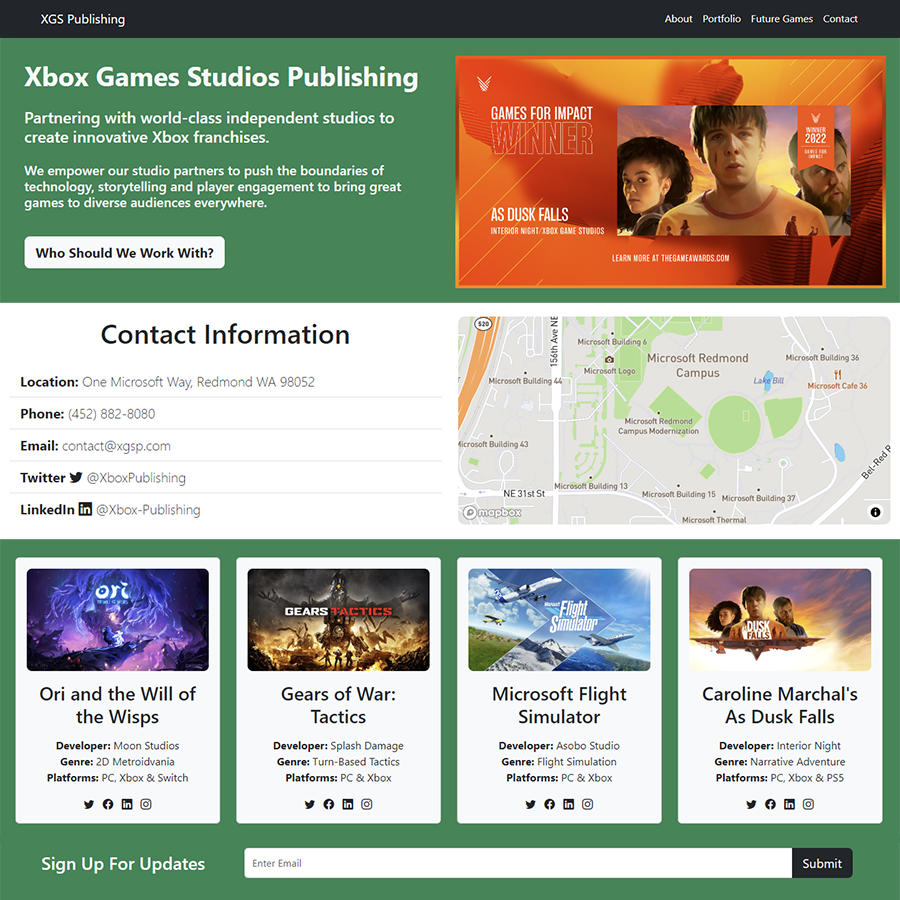The image size is (900, 900).
Task: Click the LinkedIn icon in Contact Information
Action: pyautogui.click(x=85, y=509)
